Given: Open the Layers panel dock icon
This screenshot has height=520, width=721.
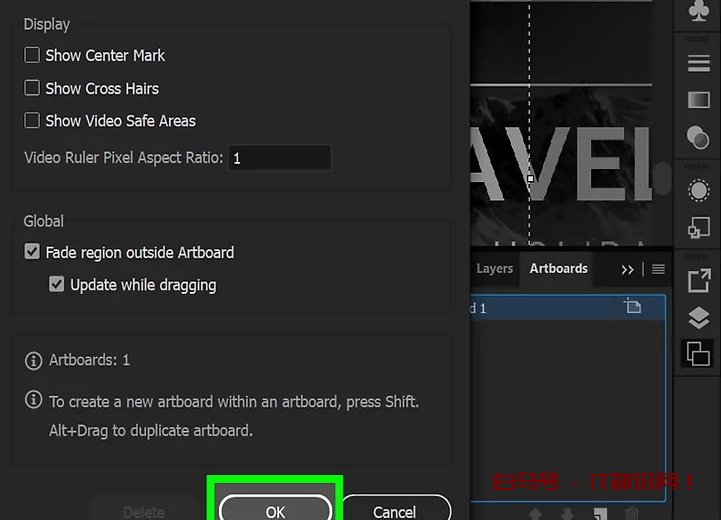Looking at the screenshot, I should (698, 318).
